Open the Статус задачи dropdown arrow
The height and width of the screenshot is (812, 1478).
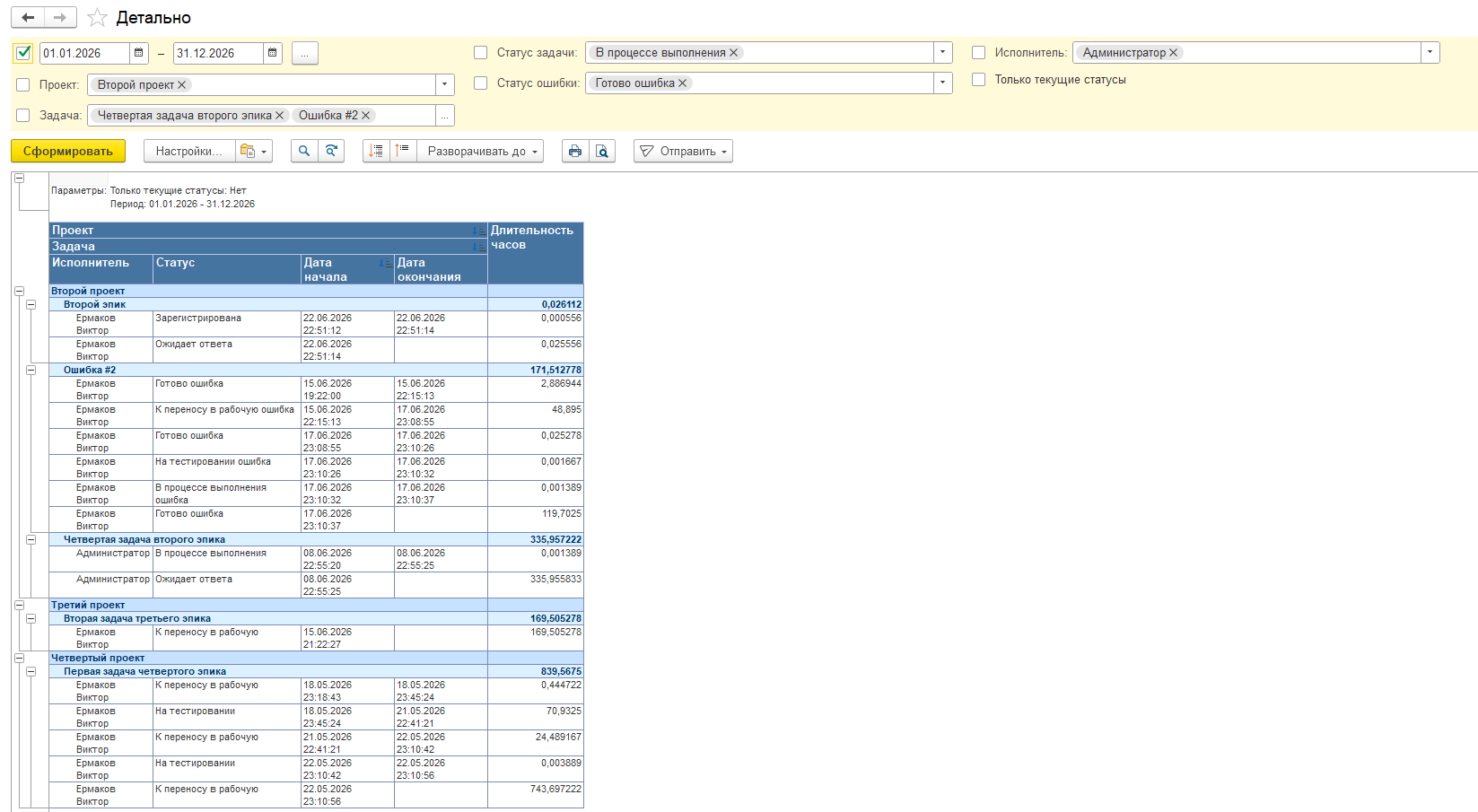(x=943, y=52)
